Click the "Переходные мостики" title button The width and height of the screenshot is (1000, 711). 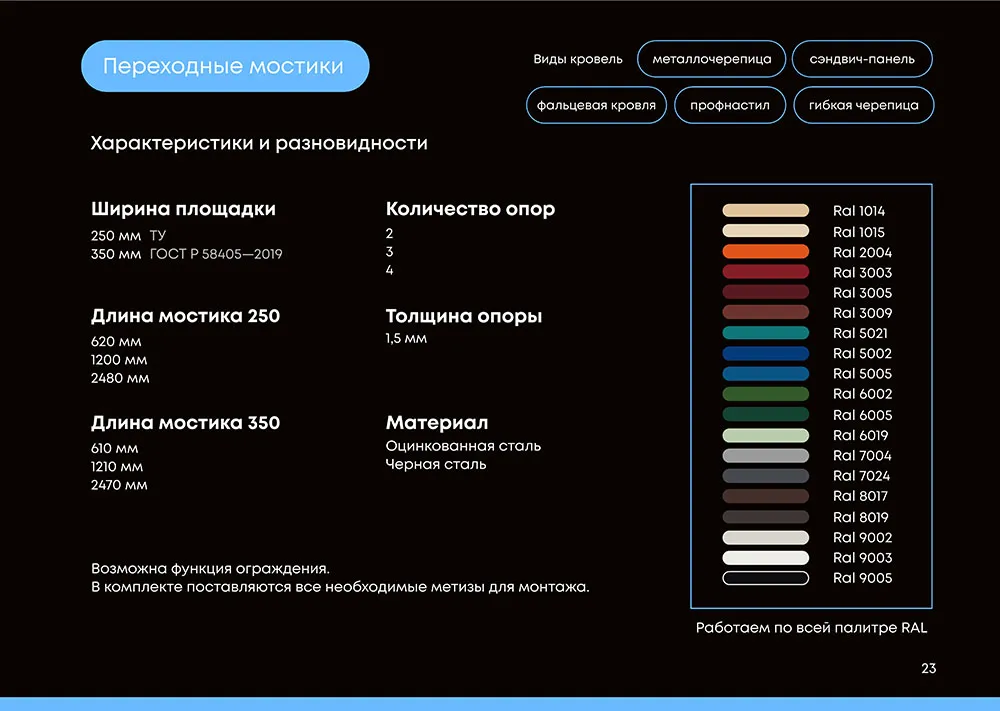tap(224, 66)
